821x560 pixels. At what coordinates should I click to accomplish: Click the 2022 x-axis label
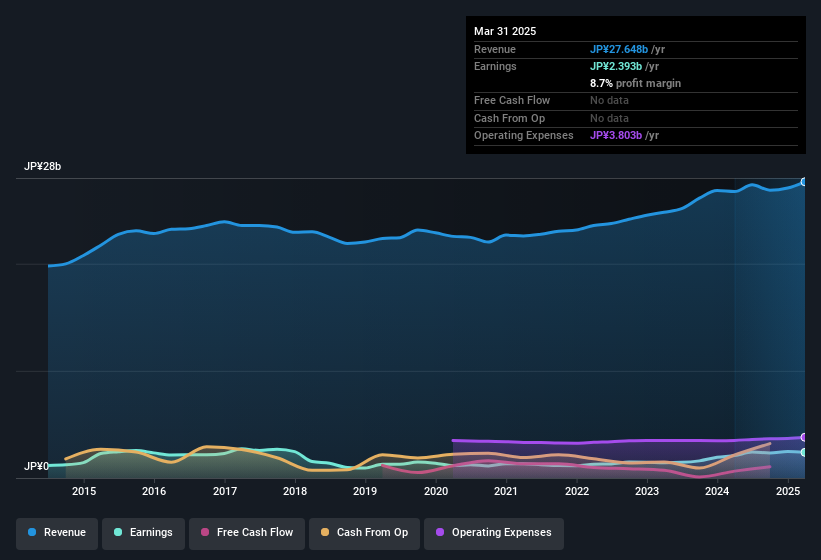pyautogui.click(x=576, y=491)
